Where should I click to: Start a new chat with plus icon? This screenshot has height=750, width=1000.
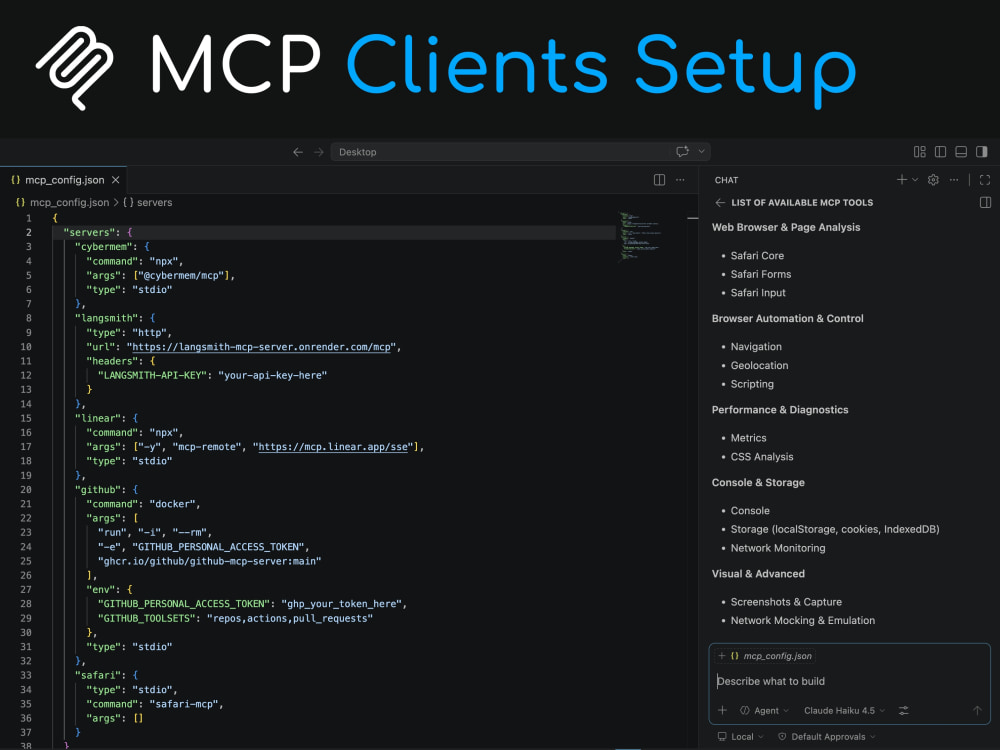point(902,180)
